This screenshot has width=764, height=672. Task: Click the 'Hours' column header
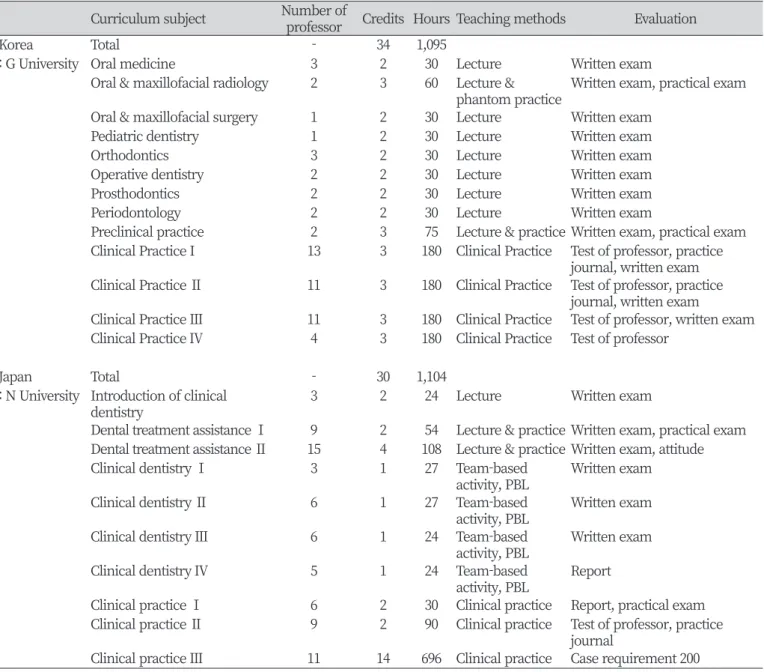pos(431,19)
